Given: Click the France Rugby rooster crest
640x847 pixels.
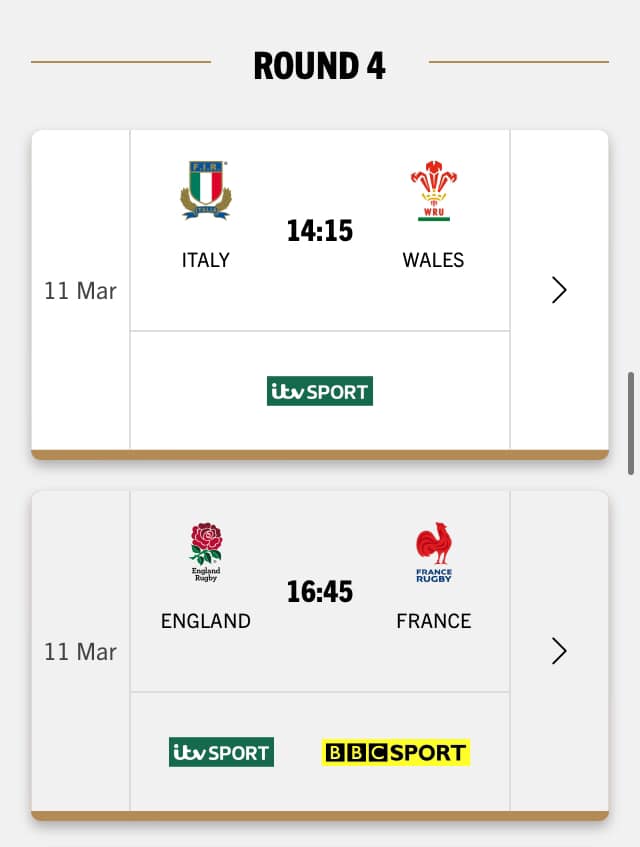Looking at the screenshot, I should pyautogui.click(x=434, y=551).
